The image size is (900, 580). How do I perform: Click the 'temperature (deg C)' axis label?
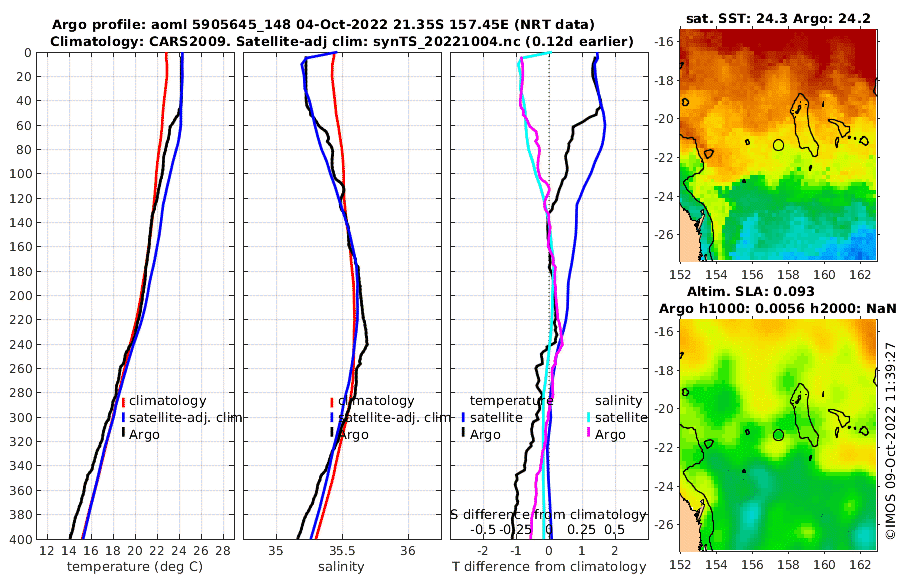135,567
